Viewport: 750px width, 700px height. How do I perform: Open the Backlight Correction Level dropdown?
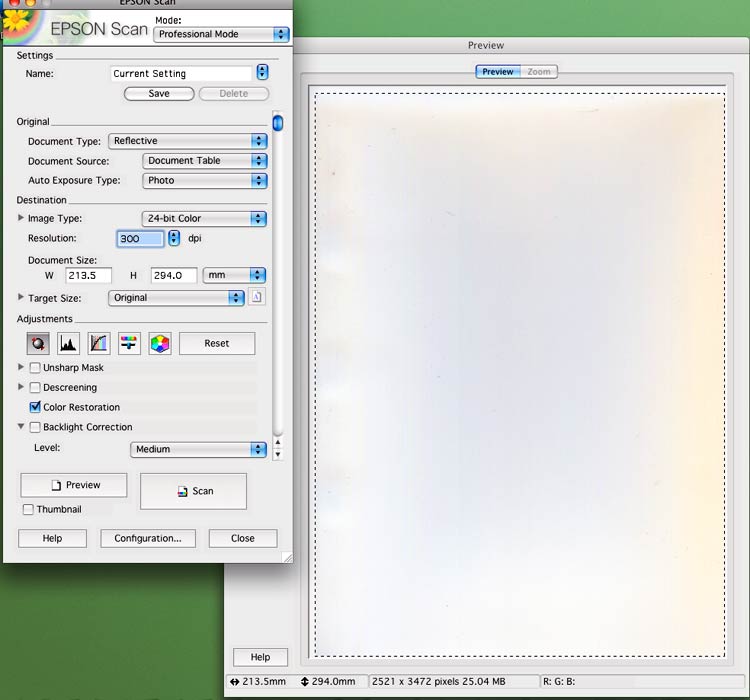pyautogui.click(x=199, y=449)
